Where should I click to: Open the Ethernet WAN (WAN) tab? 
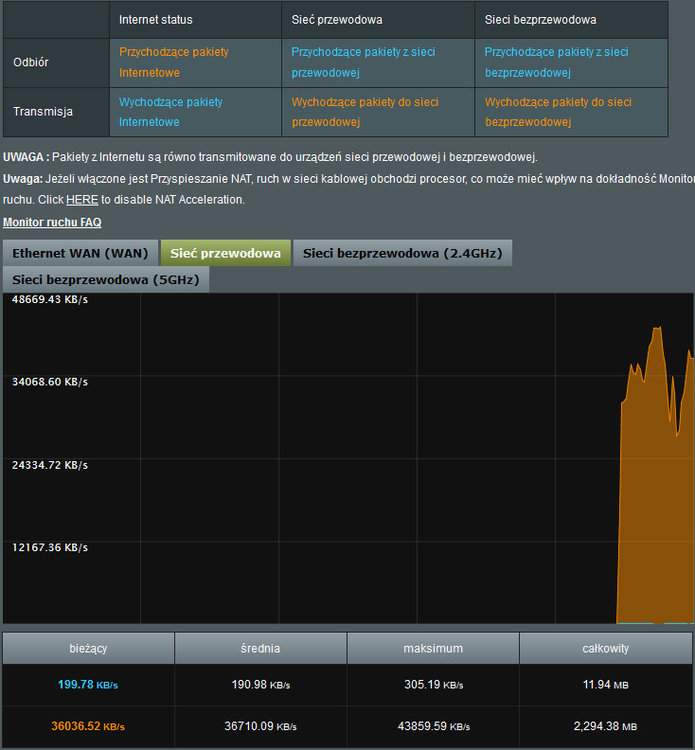pyautogui.click(x=80, y=253)
